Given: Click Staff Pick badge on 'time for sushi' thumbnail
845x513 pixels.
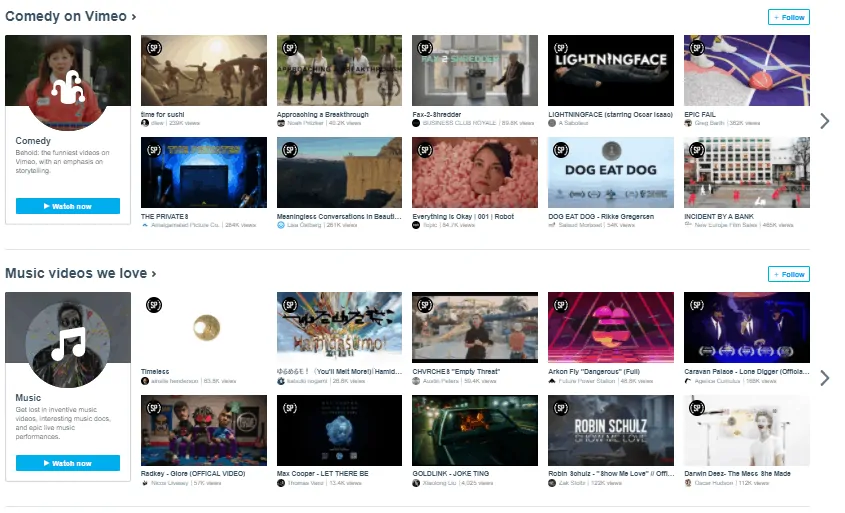Looking at the screenshot, I should coord(154,47).
